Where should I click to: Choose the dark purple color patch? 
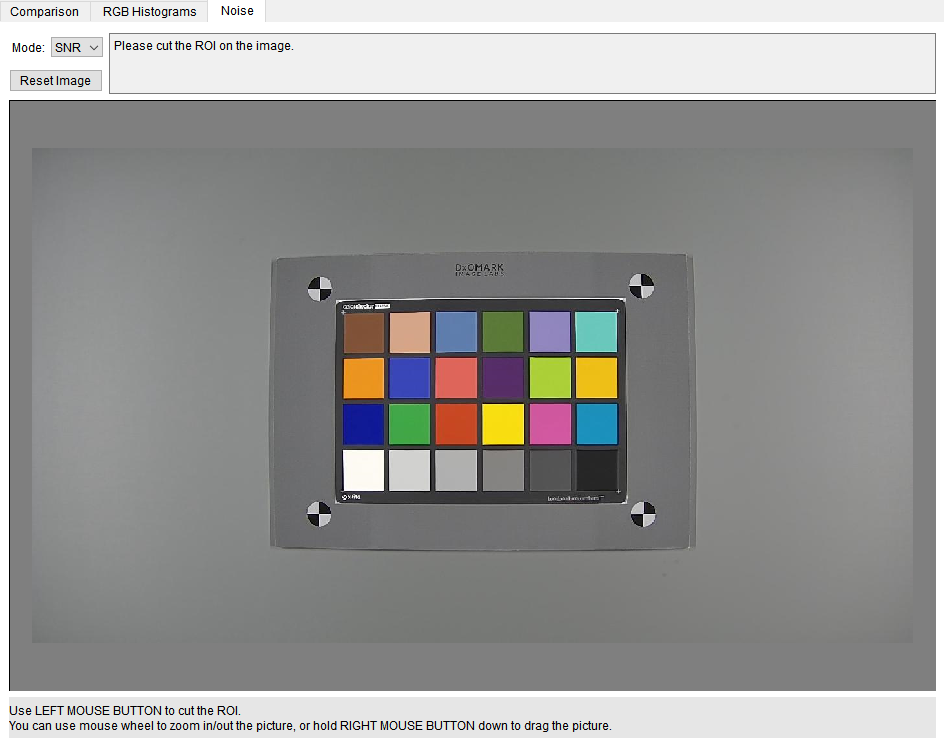pos(503,378)
